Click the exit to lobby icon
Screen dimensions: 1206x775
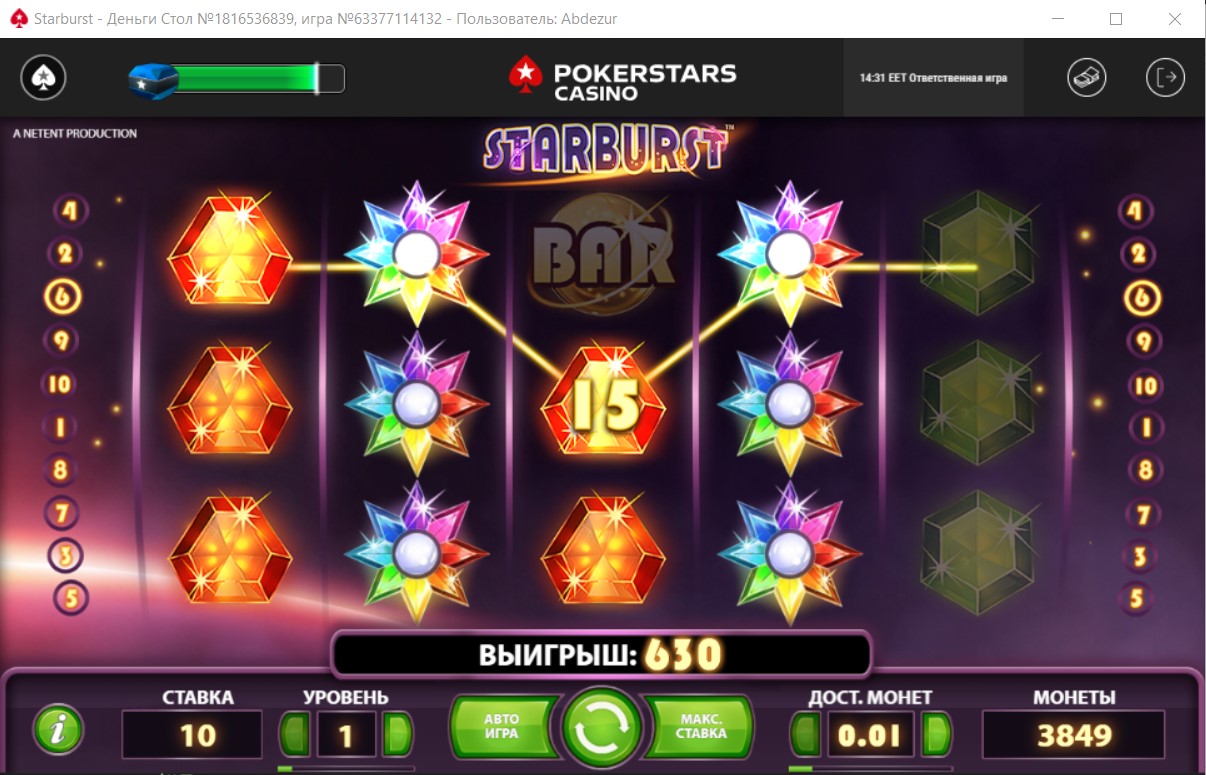[1165, 77]
